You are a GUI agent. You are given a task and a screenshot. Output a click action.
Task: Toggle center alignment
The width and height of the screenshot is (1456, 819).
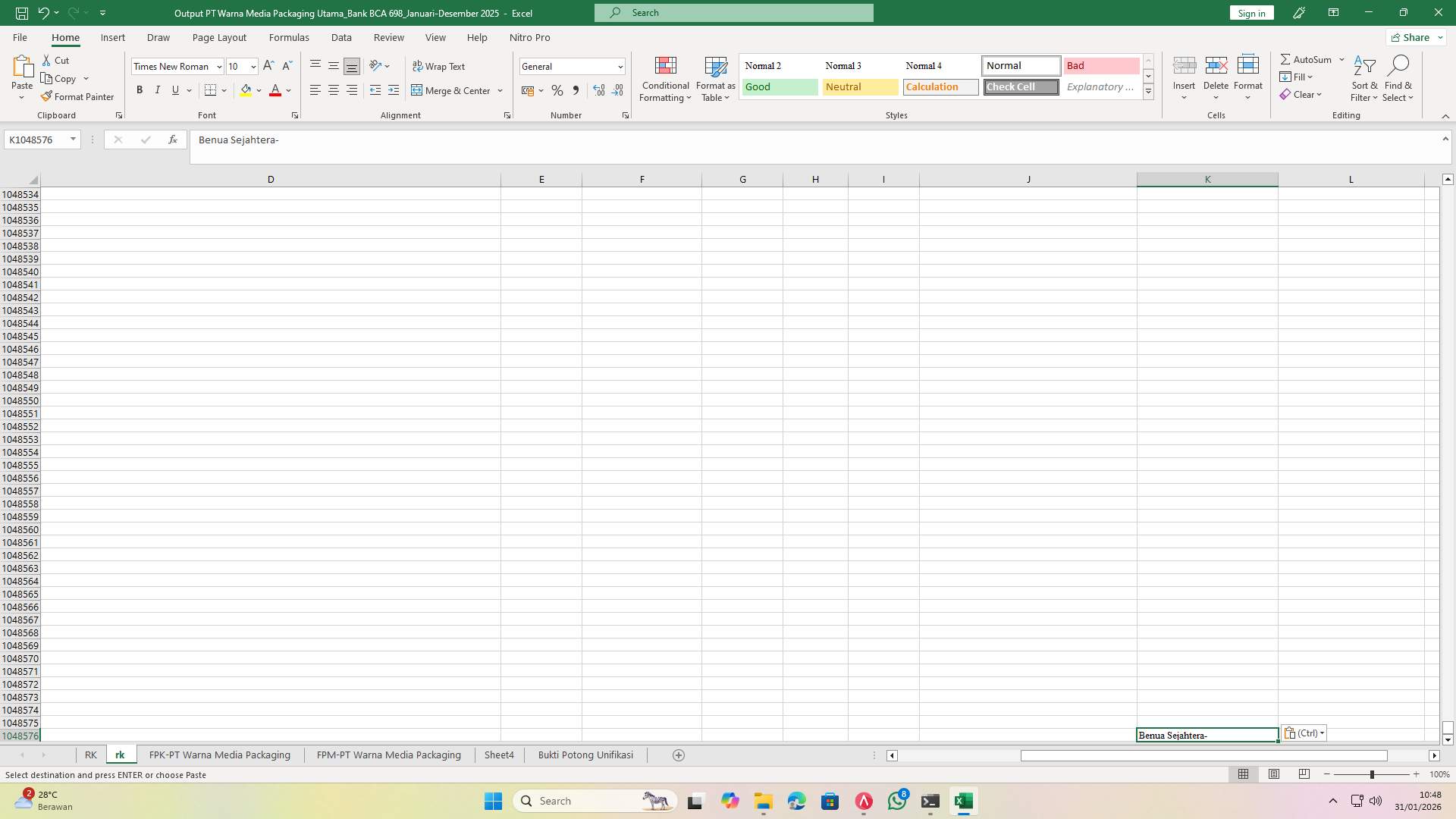pos(334,90)
